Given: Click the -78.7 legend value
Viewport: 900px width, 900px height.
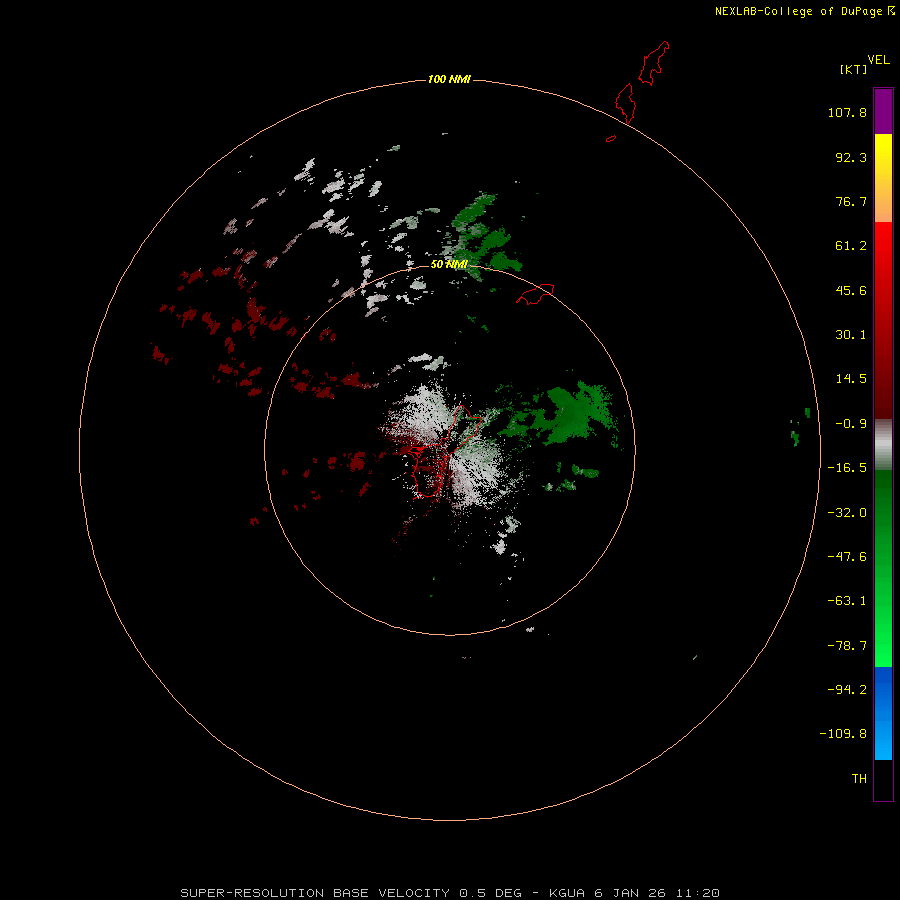Looking at the screenshot, I should 847,646.
